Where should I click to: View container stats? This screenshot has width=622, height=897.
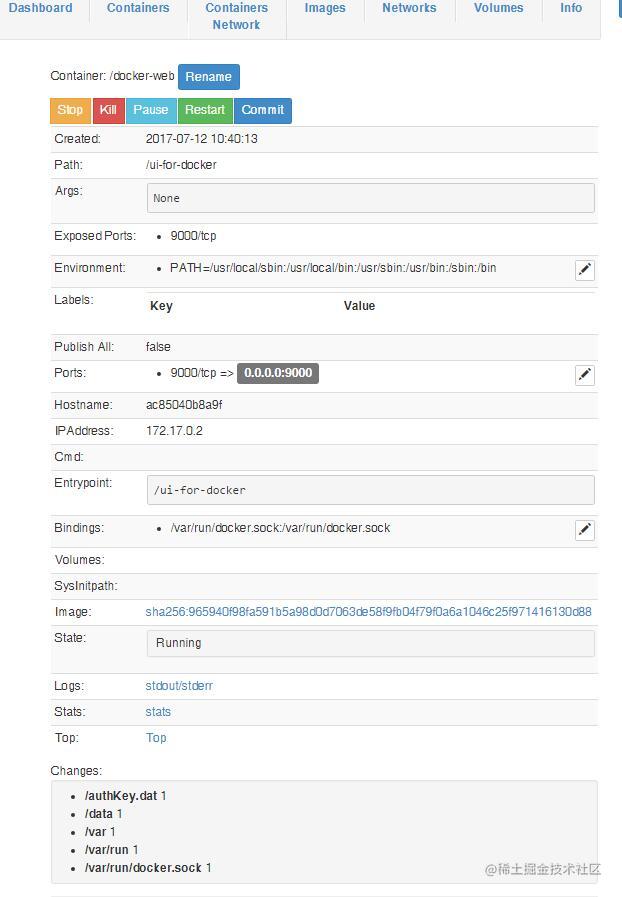(x=157, y=712)
